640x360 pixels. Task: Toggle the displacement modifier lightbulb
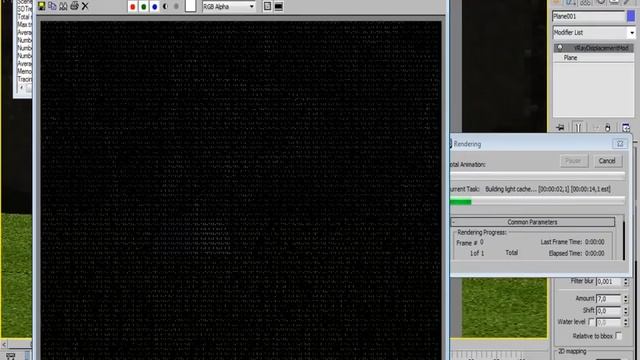click(x=560, y=48)
